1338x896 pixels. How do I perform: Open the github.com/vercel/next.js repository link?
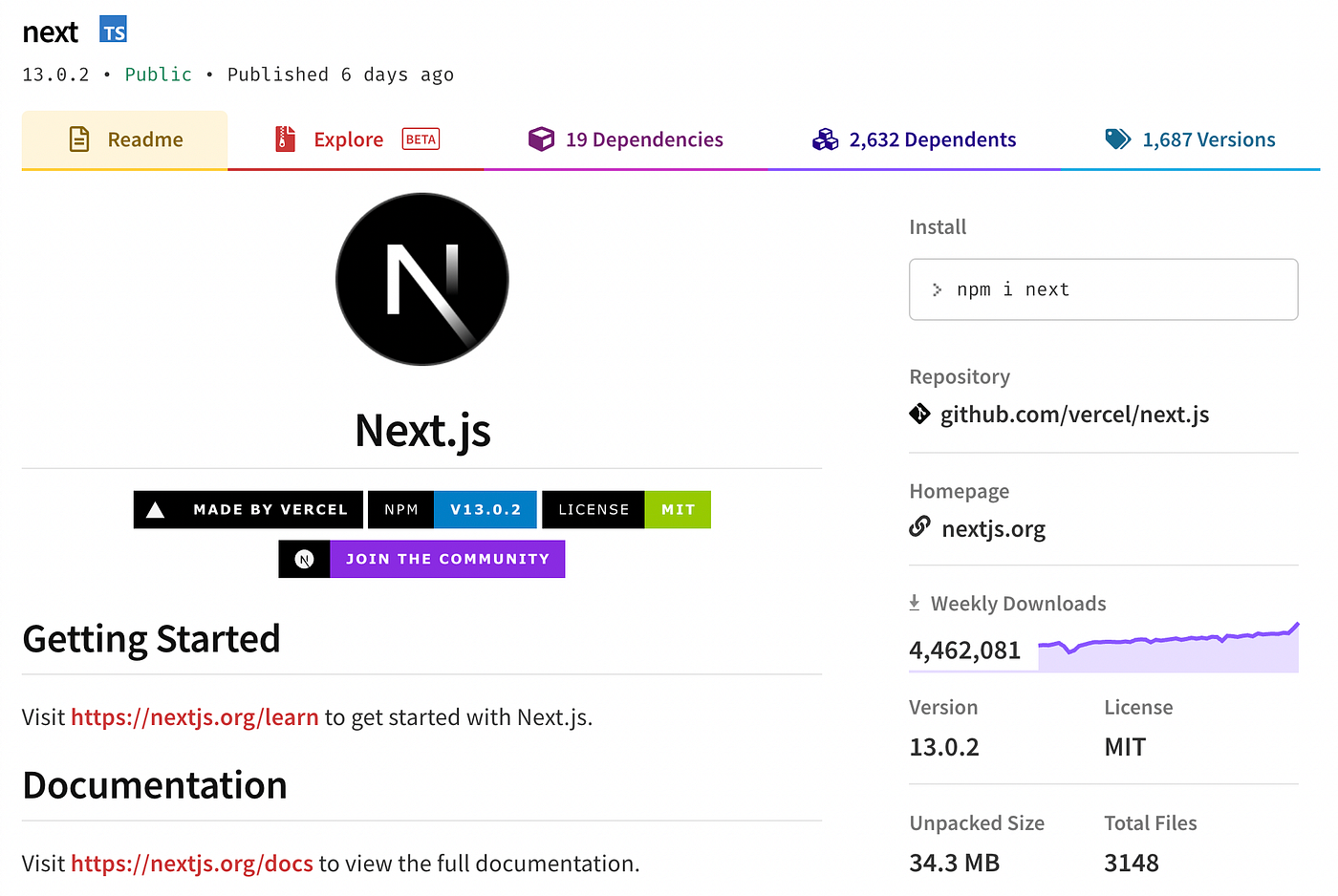pyautogui.click(x=1074, y=415)
